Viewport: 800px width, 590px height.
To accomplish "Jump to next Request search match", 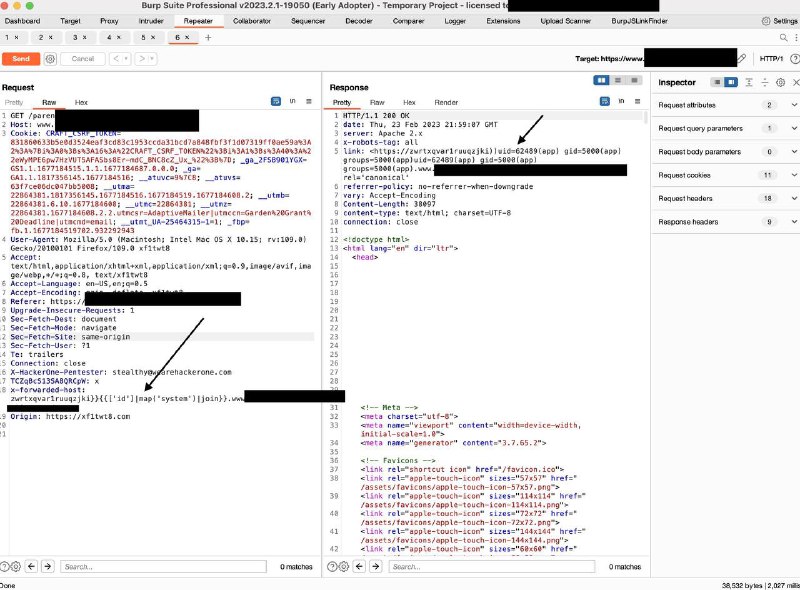I will point(48,567).
